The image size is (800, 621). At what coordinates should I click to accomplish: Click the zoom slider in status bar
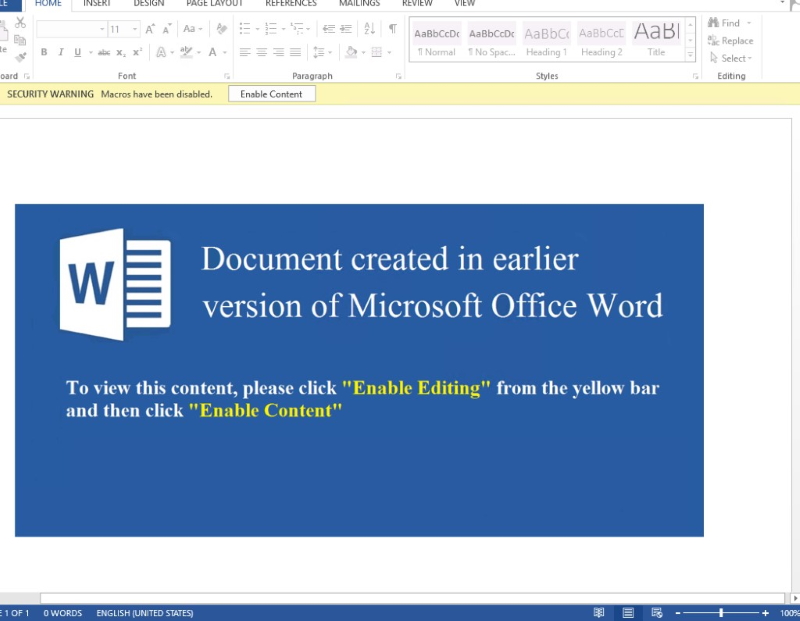click(721, 613)
